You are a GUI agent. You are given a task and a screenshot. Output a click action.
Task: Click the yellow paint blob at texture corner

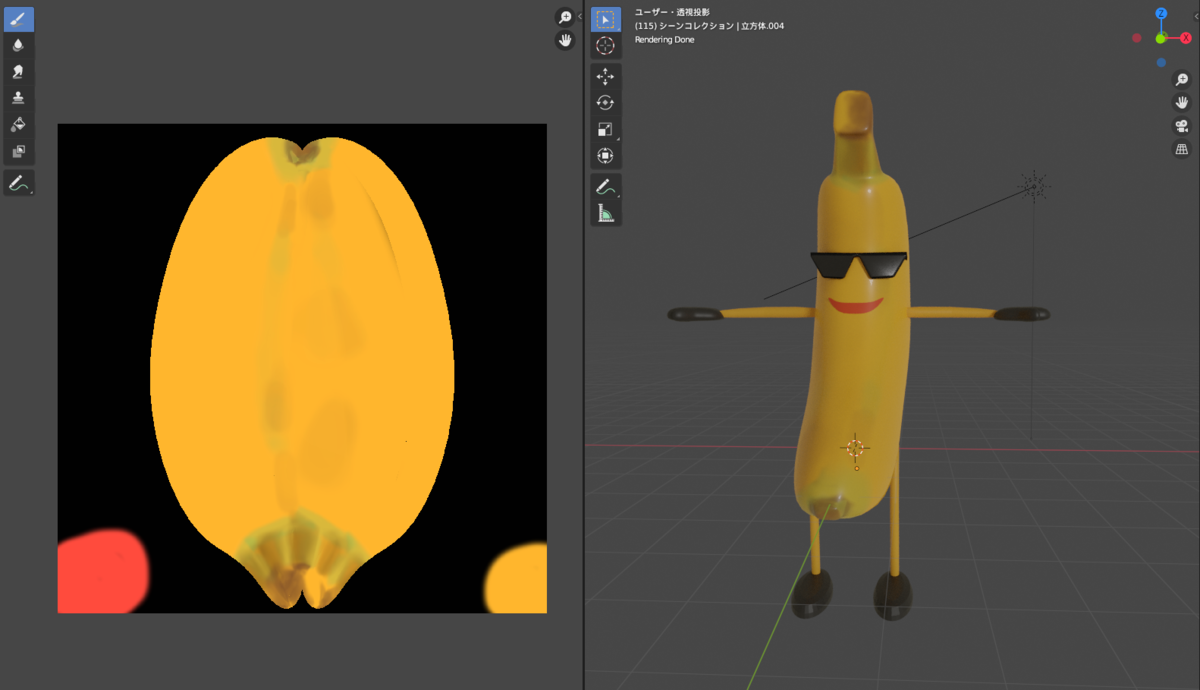pos(517,578)
